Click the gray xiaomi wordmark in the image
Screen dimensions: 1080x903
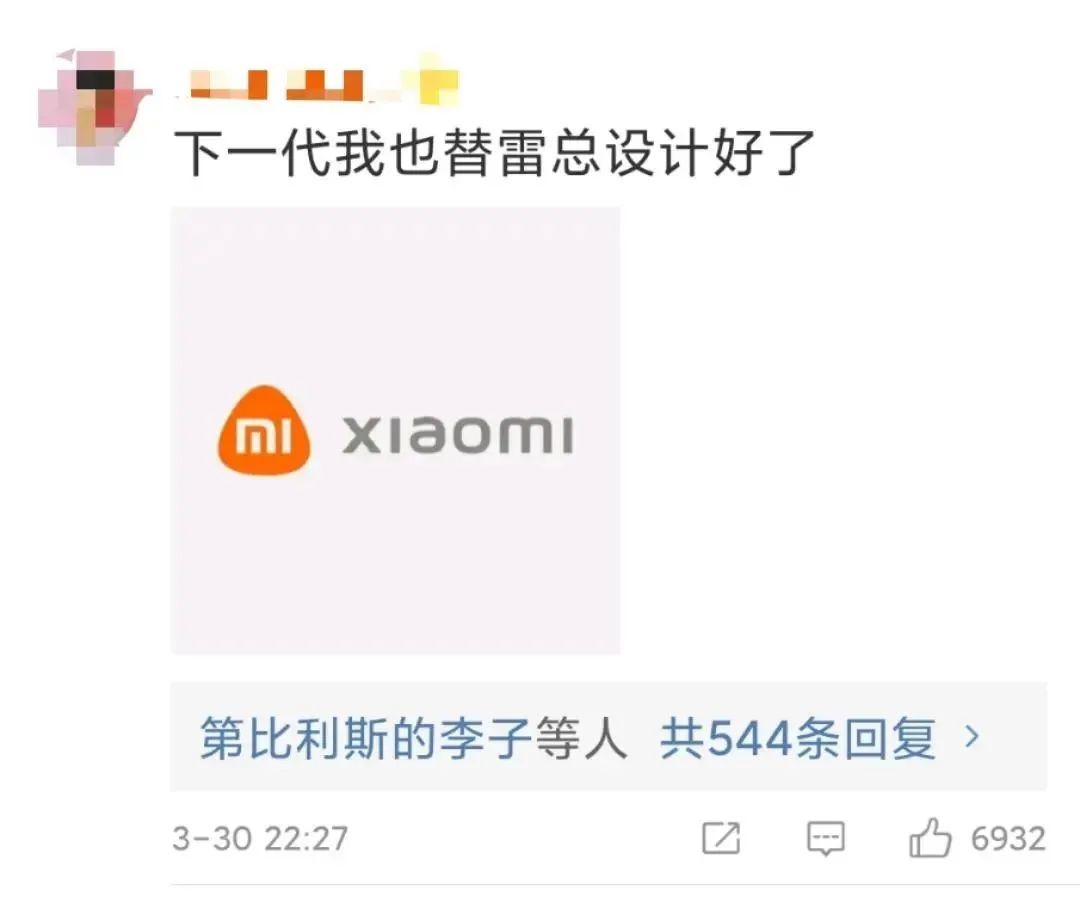click(x=458, y=435)
